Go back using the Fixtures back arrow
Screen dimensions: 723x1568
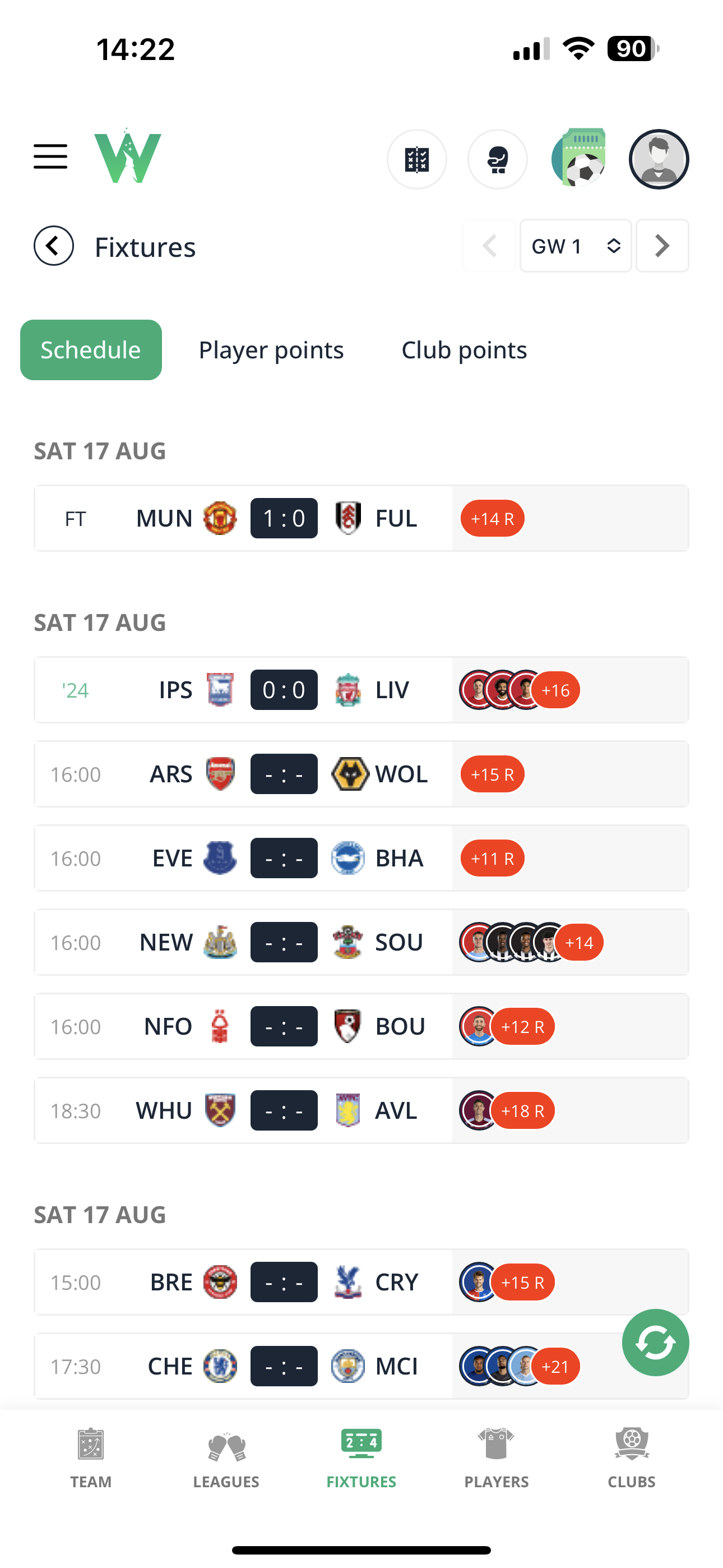(x=54, y=246)
